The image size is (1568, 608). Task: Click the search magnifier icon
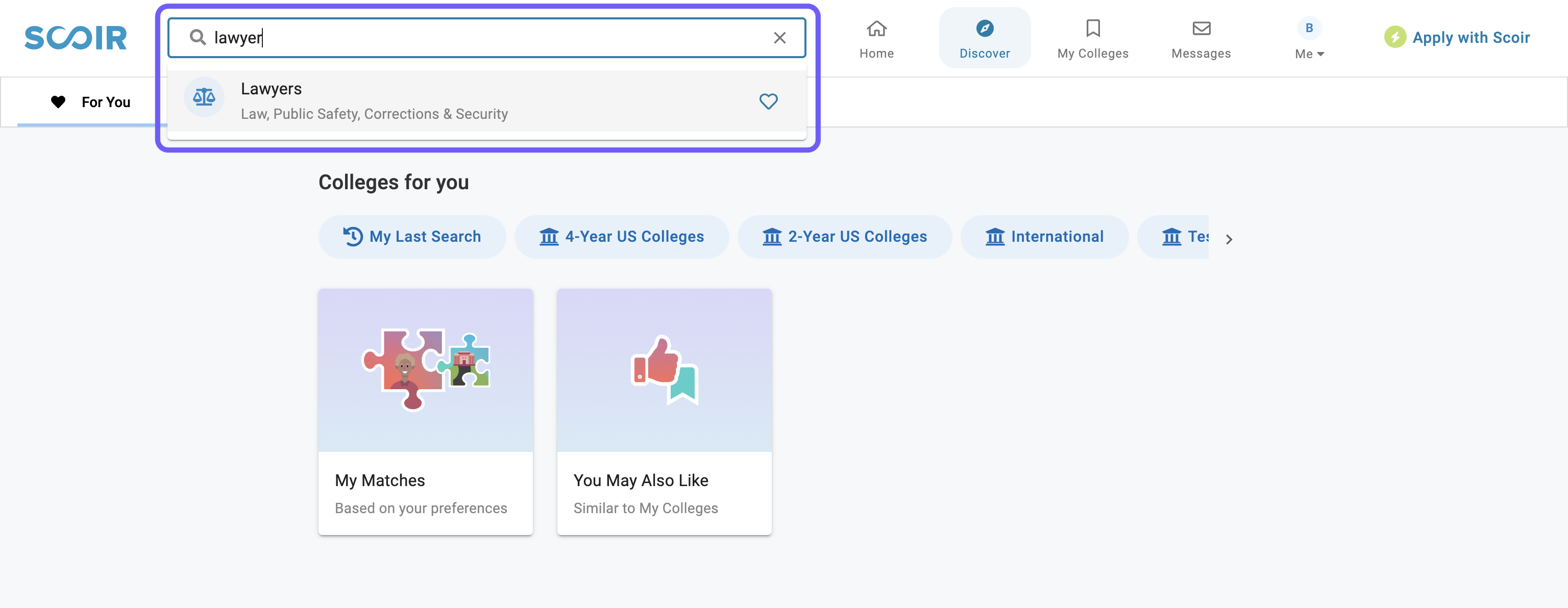tap(197, 38)
